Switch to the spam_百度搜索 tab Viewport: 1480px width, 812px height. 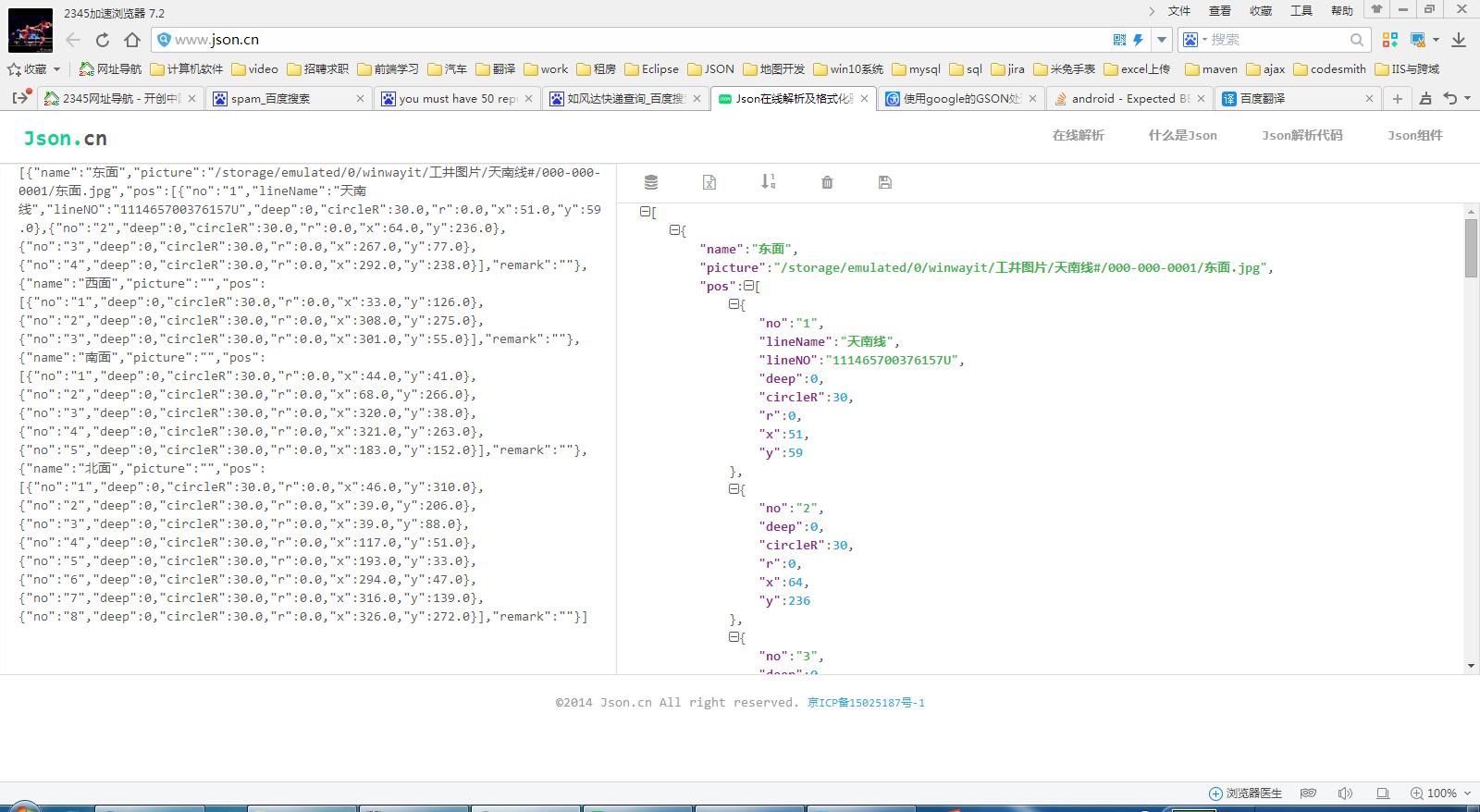289,98
